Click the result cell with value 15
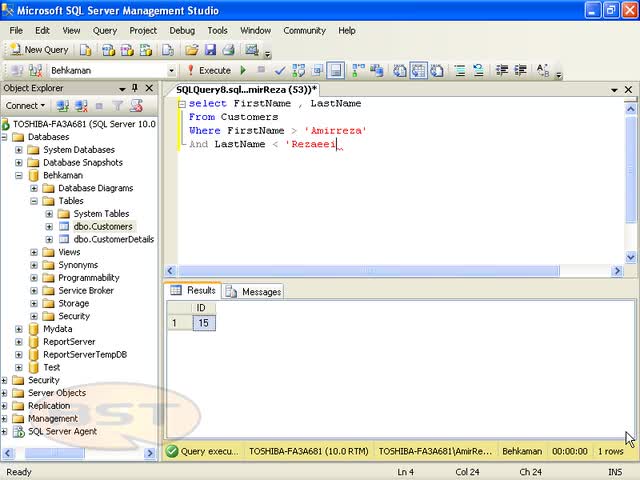 204,323
